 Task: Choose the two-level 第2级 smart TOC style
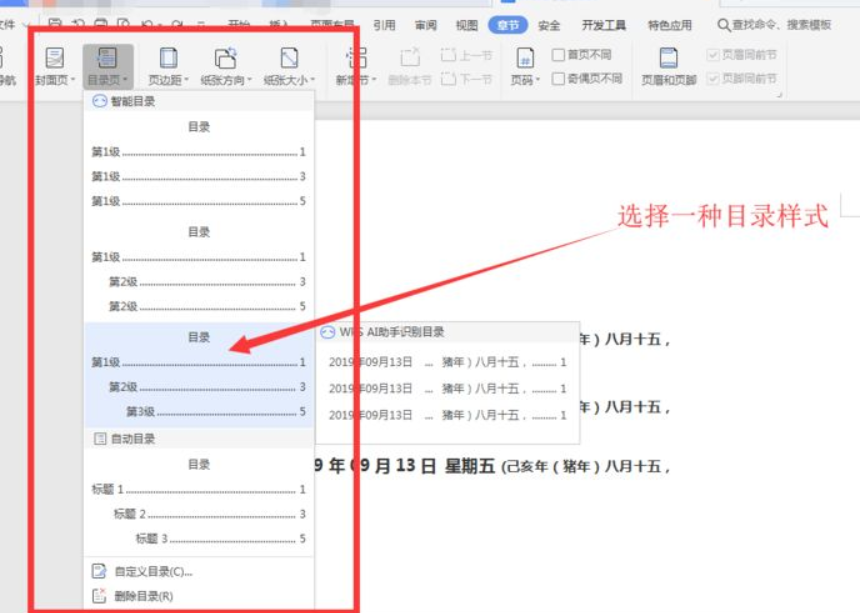coord(198,270)
